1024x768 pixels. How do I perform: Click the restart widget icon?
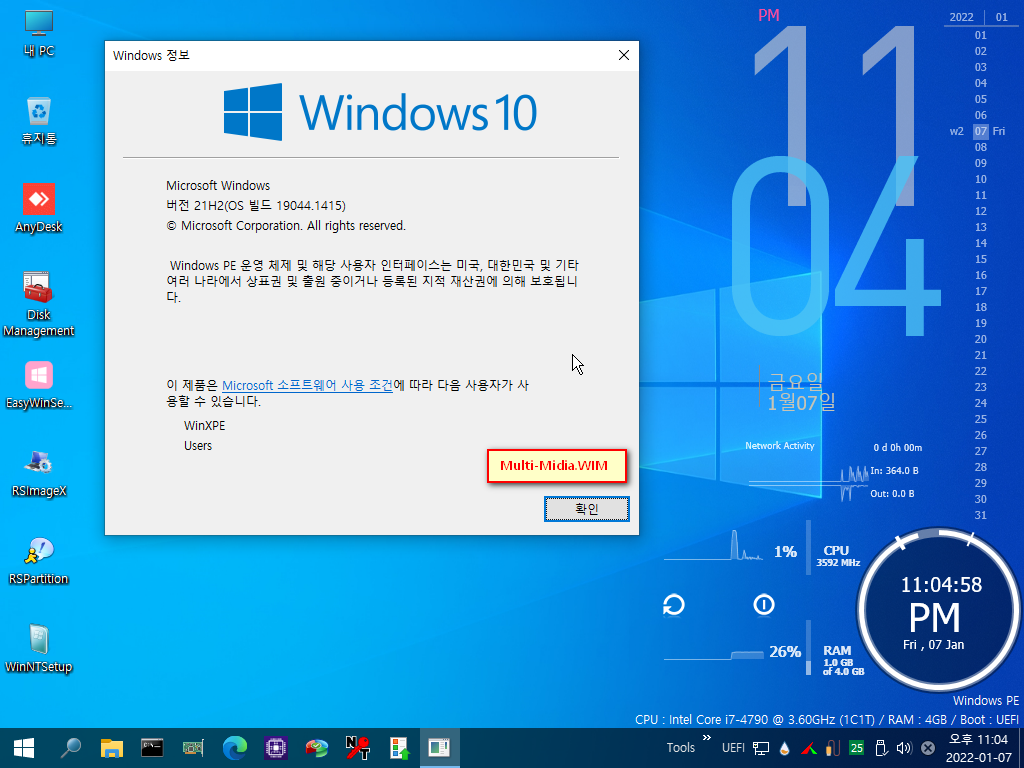pyautogui.click(x=673, y=605)
